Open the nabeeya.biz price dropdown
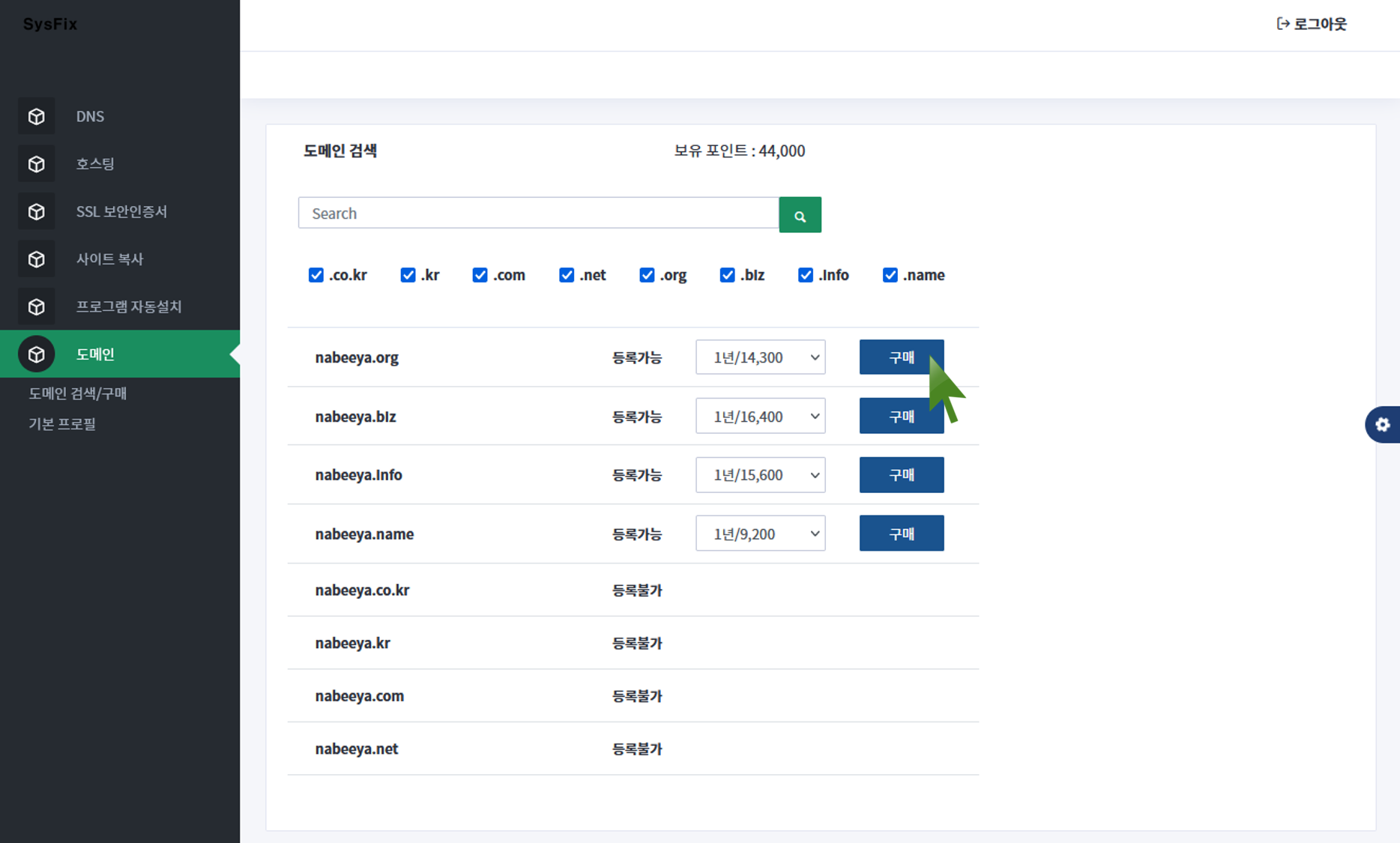Image resolution: width=1400 pixels, height=843 pixels. tap(760, 417)
